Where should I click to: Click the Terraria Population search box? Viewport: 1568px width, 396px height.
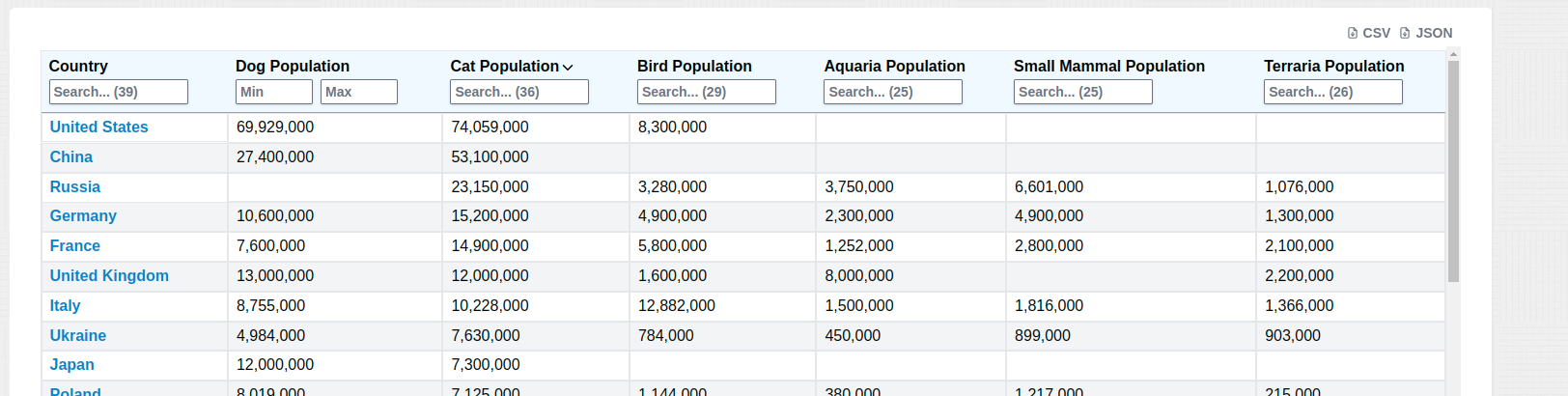[1333, 92]
